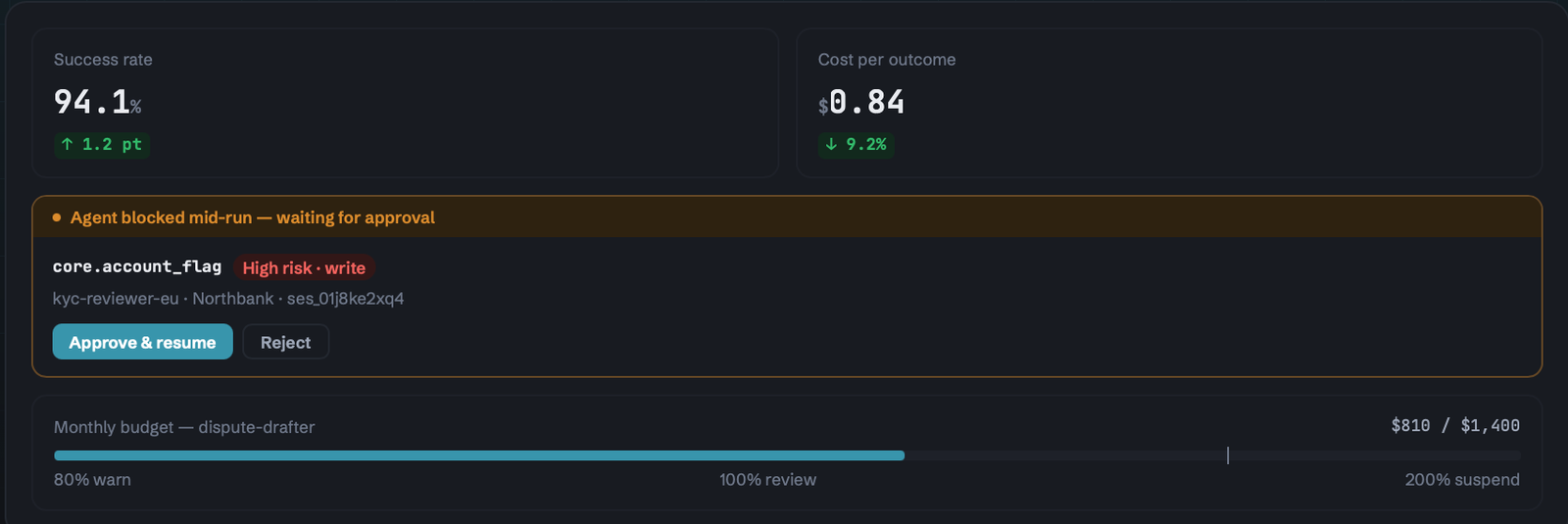Click the Cost per outcome $0.84 value

[x=861, y=102]
